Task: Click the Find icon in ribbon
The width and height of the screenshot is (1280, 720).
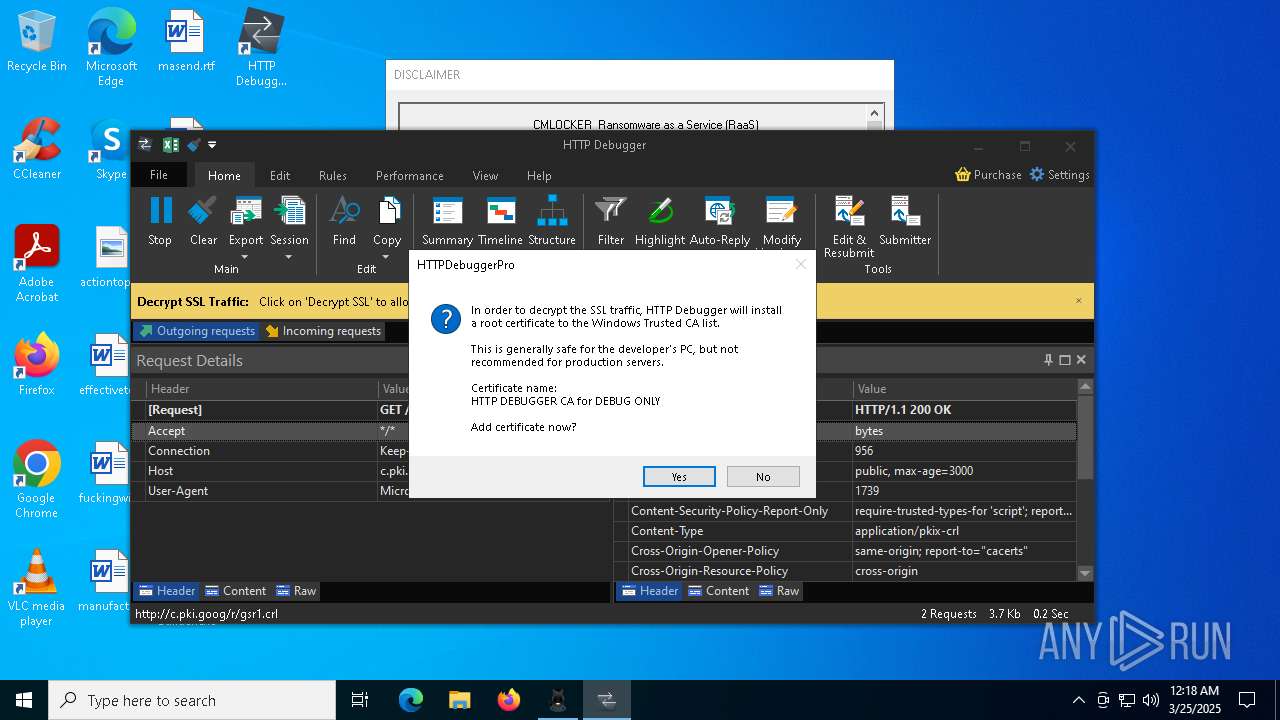Action: click(344, 211)
